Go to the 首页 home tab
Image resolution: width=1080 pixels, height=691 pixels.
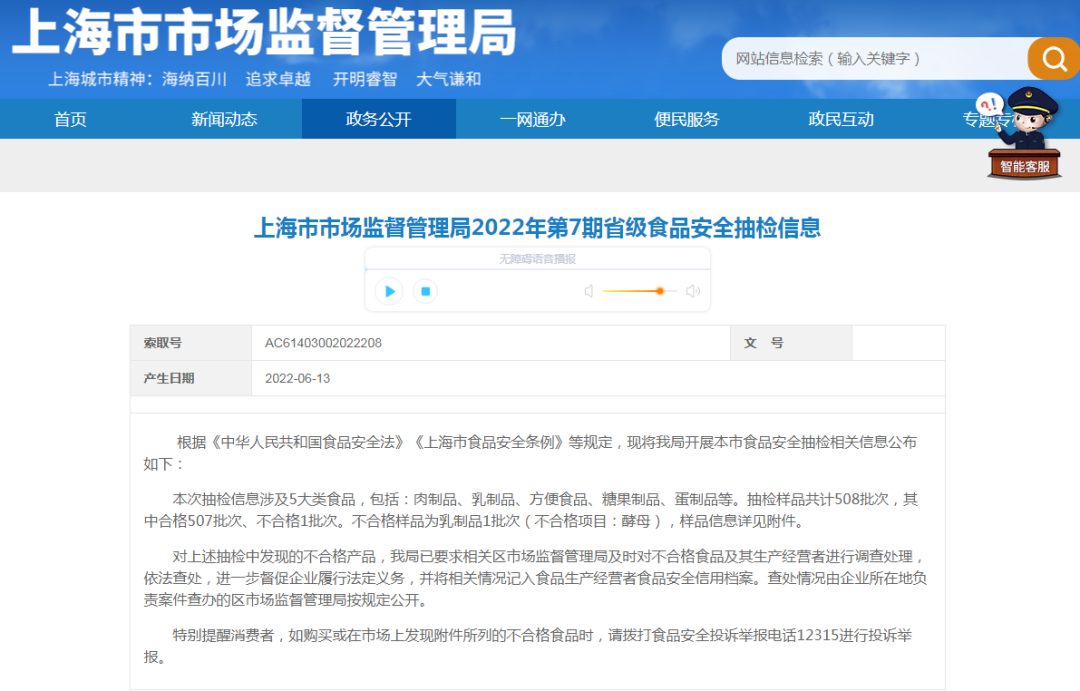[x=70, y=119]
